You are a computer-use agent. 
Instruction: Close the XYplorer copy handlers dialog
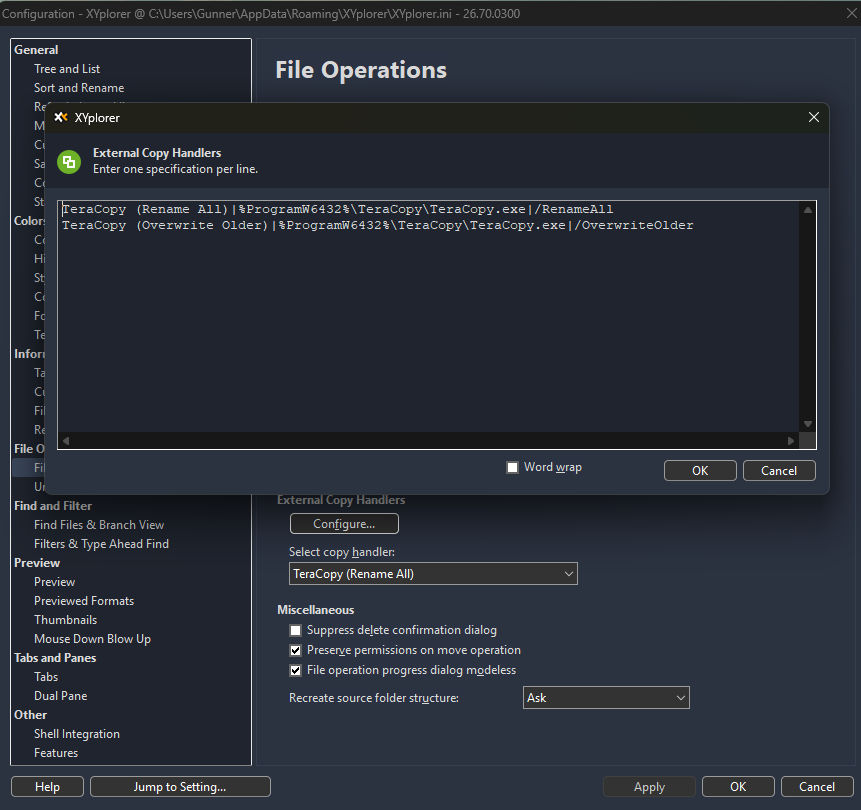click(813, 117)
